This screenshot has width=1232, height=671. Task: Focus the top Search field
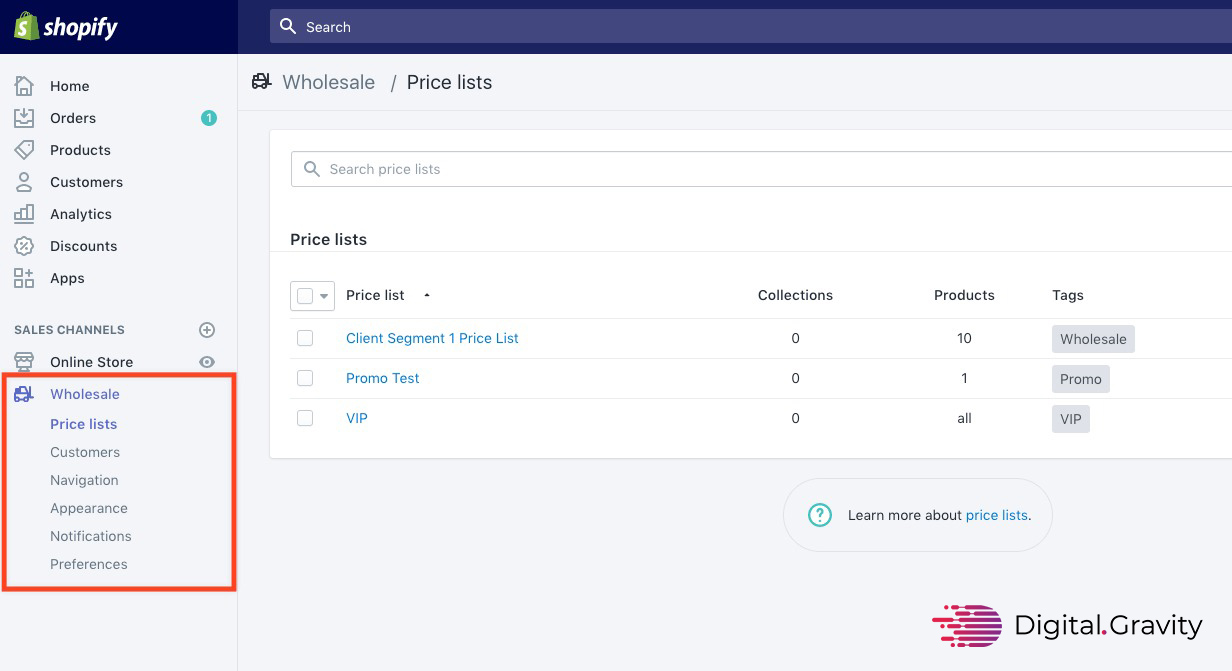click(x=751, y=26)
